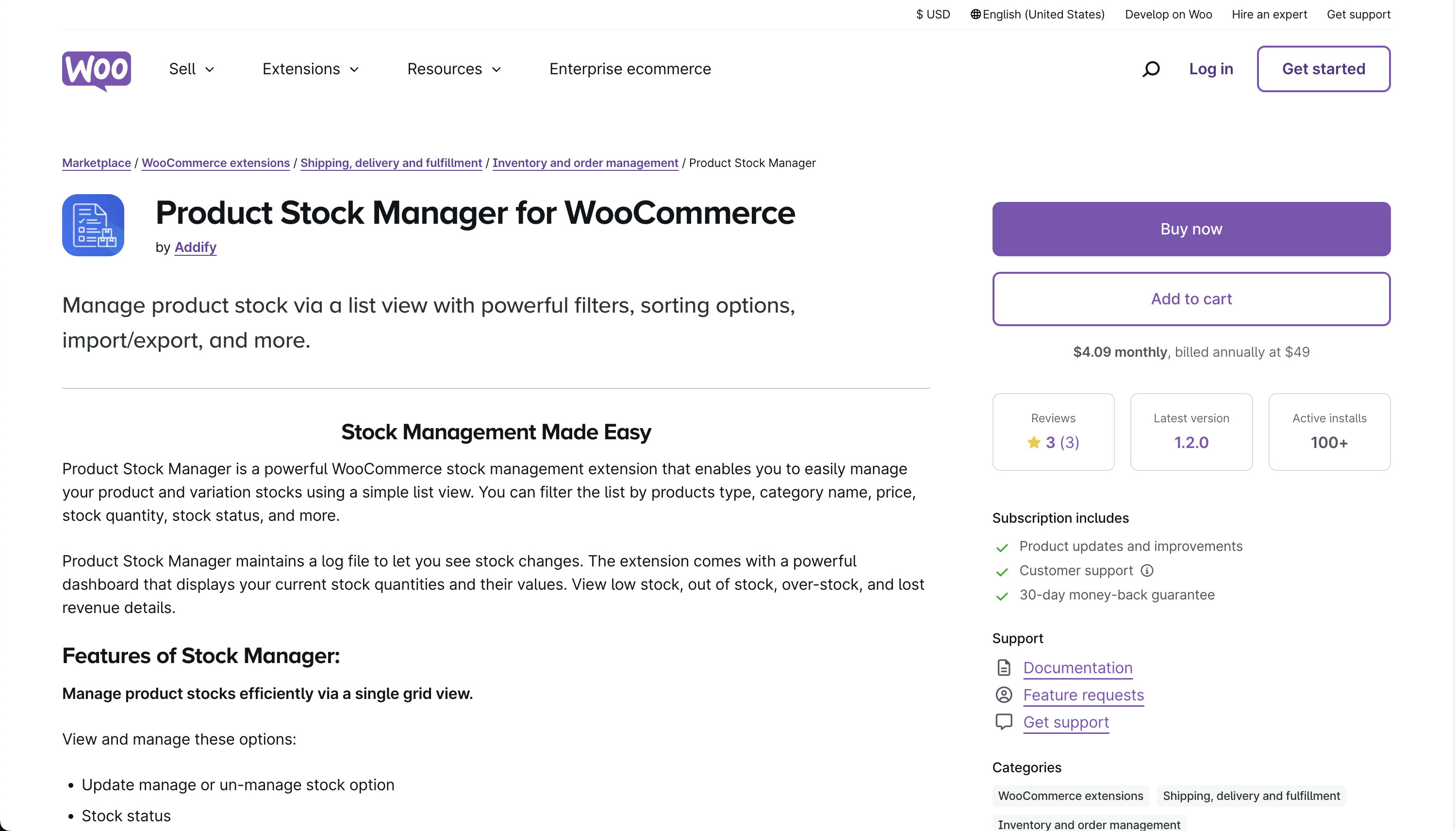
Task: Add the extension to cart
Action: click(x=1191, y=299)
